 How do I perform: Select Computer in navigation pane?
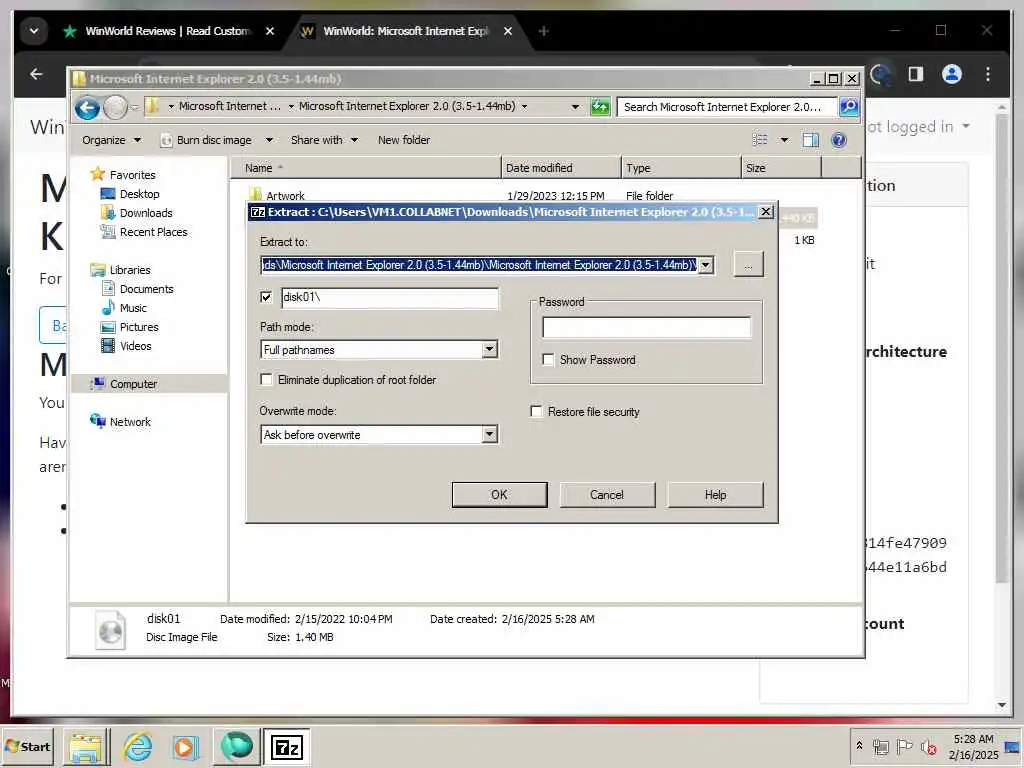pos(133,384)
